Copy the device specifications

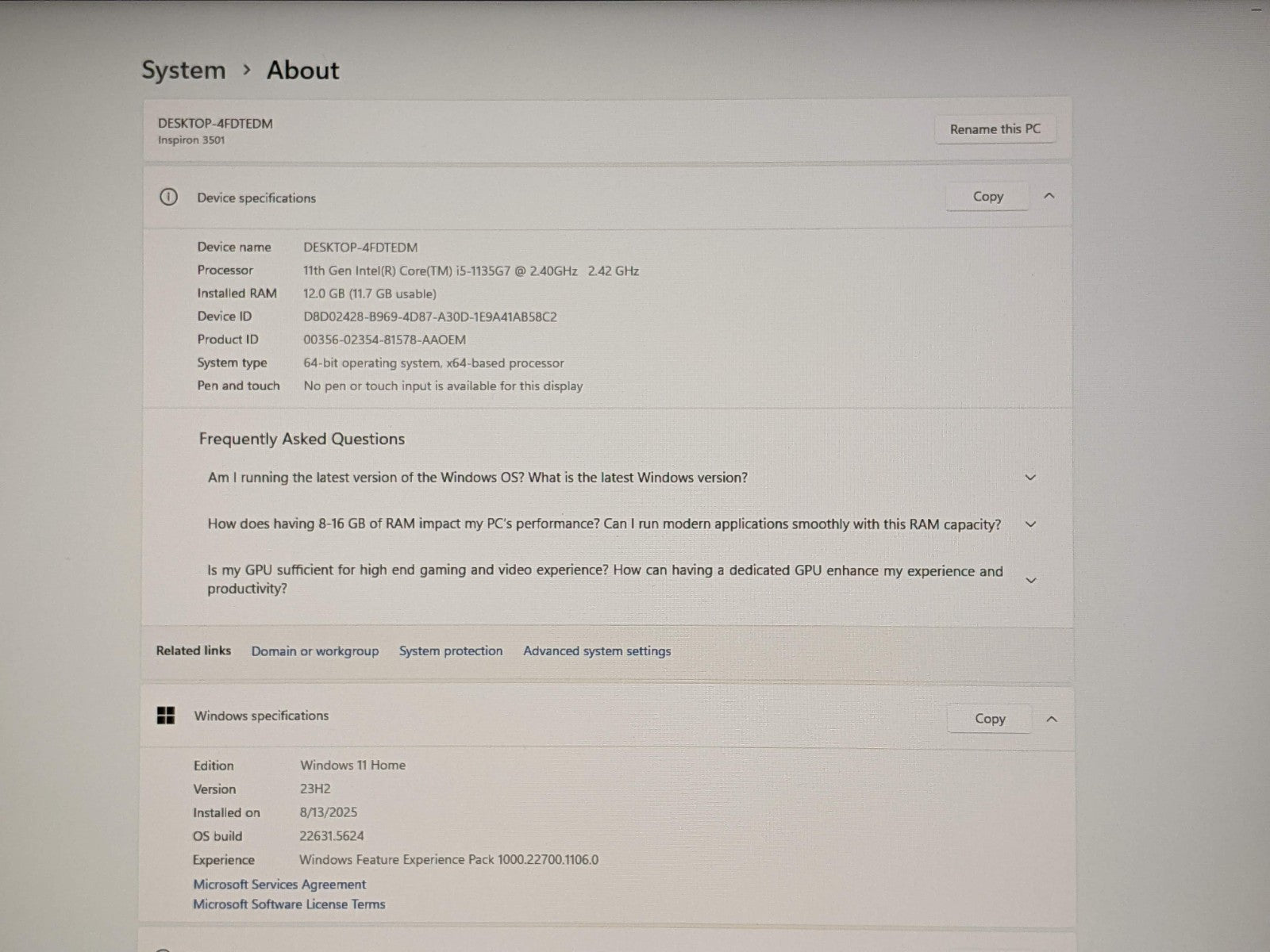click(x=987, y=196)
